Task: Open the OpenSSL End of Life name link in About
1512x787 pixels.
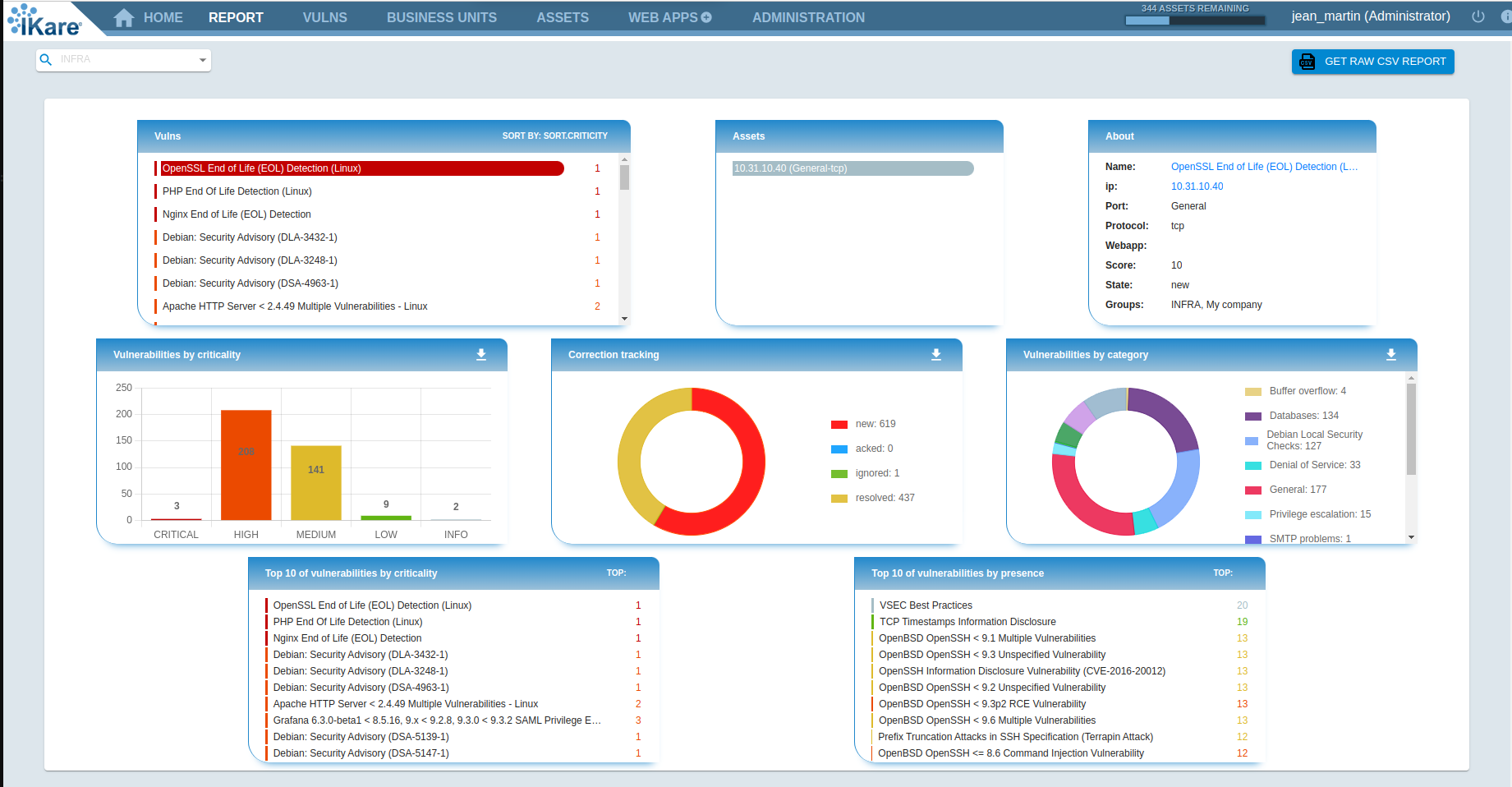Action: 1264,167
